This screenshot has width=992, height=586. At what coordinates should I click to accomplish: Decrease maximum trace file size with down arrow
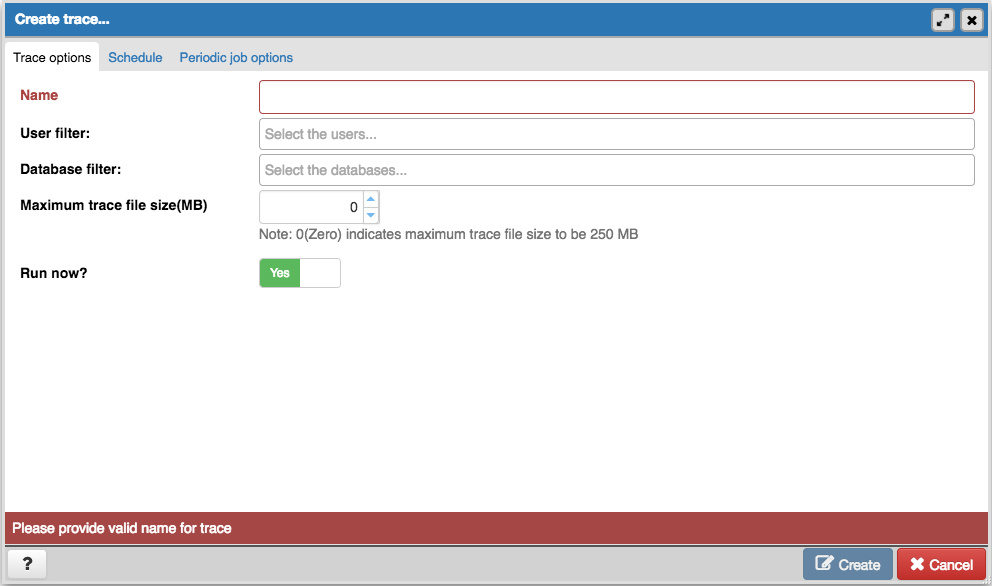371,215
